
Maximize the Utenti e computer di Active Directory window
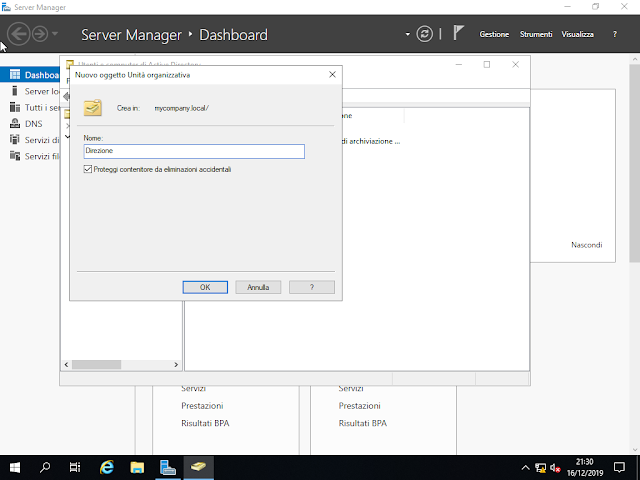tap(487, 64)
